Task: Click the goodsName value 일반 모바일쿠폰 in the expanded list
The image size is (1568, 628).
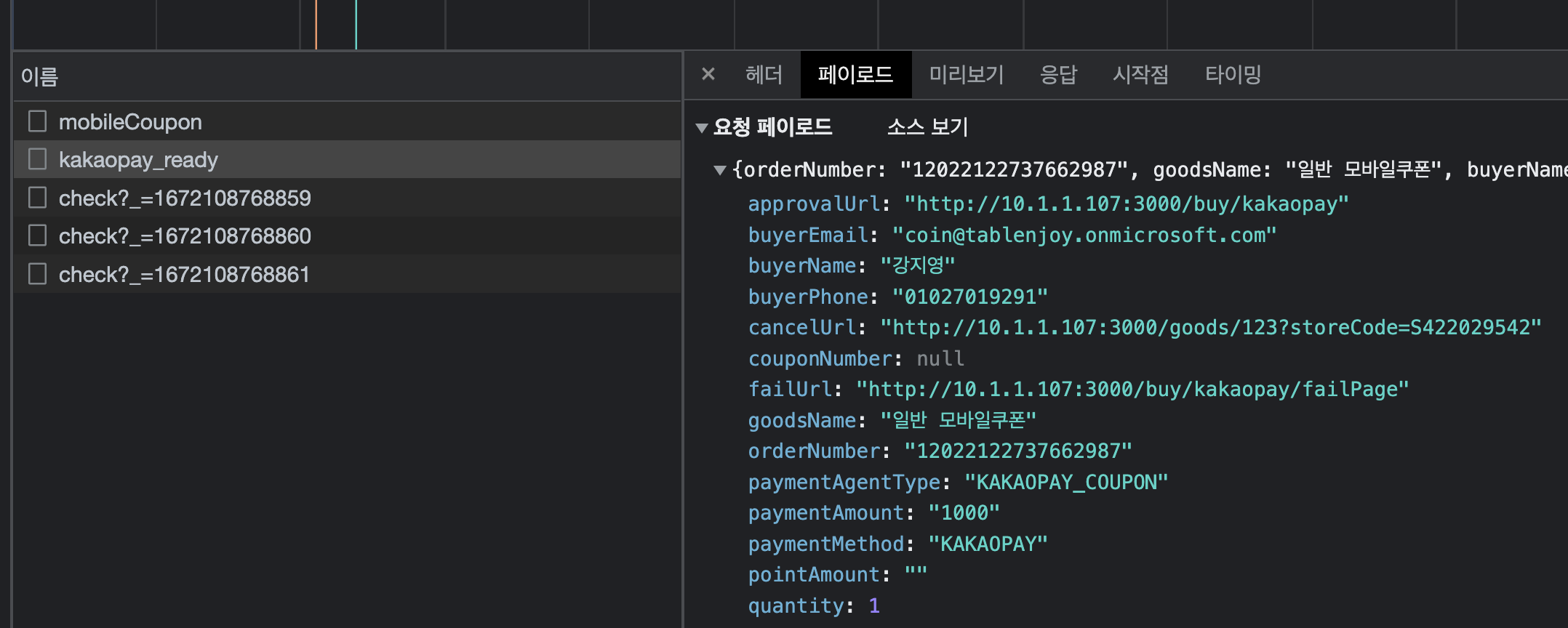Action: 958,420
